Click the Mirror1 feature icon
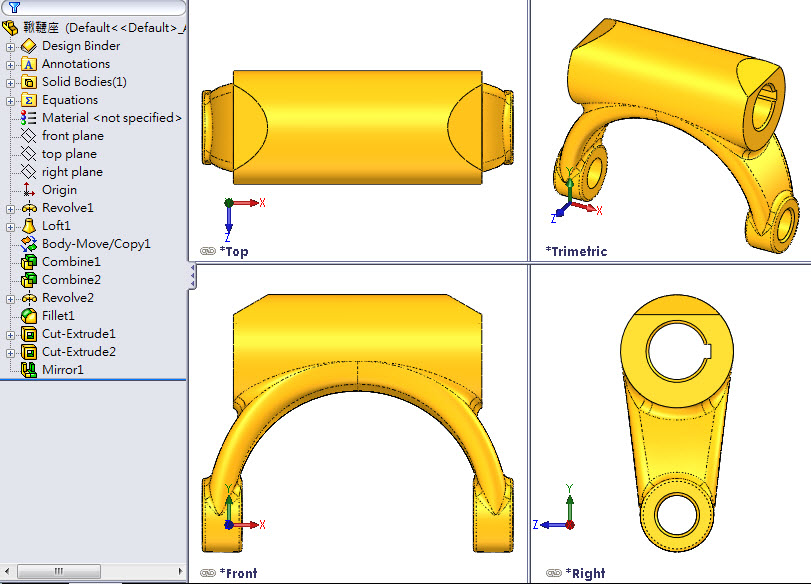The width and height of the screenshot is (811, 584). 29,370
